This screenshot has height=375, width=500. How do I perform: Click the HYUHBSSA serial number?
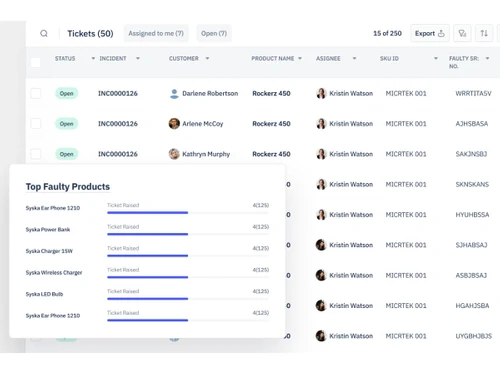tap(472, 215)
